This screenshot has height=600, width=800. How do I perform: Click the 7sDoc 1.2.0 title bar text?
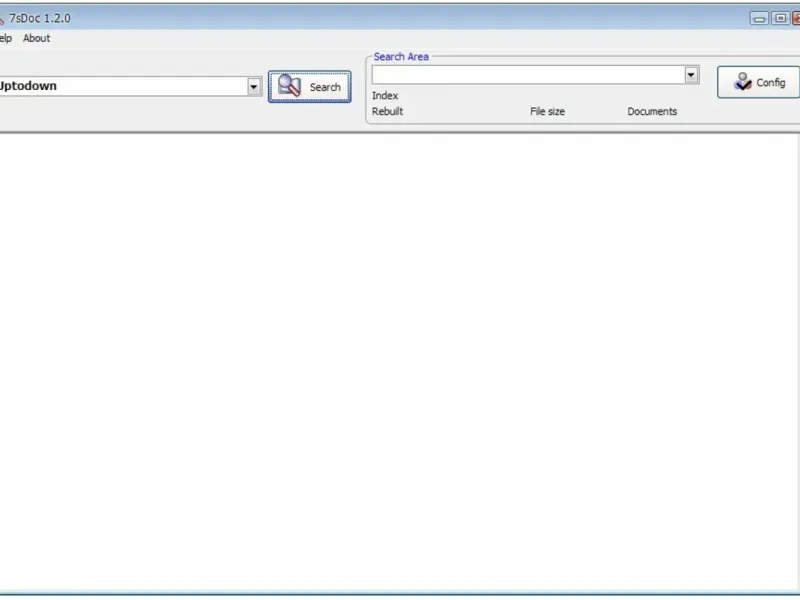coord(40,18)
